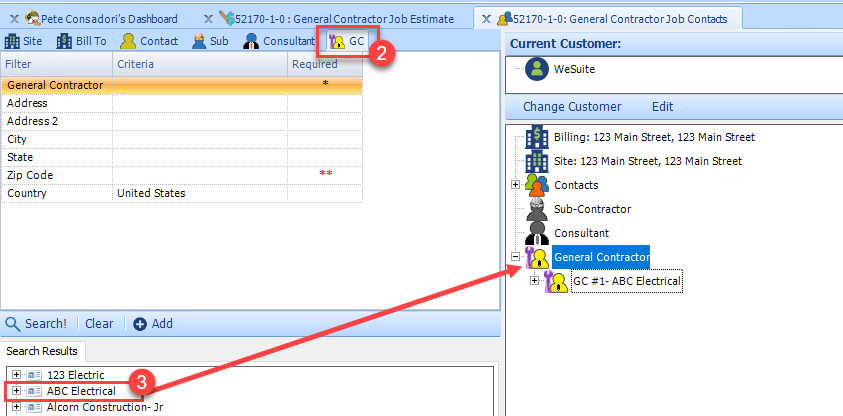
Task: Select the Search Results tab
Action: click(x=42, y=352)
